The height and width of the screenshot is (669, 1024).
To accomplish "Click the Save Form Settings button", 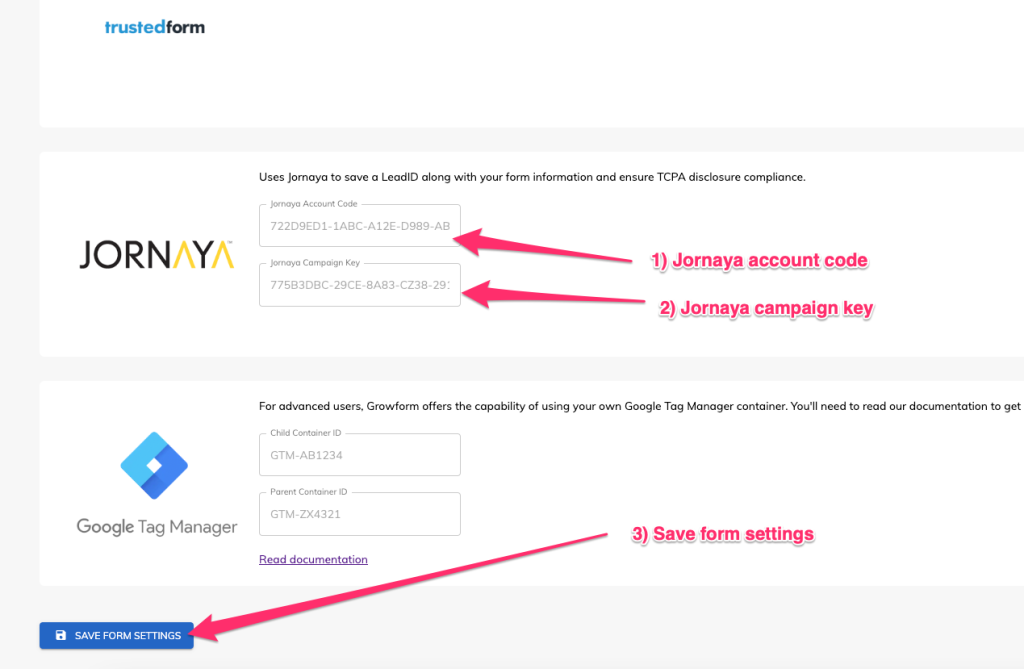I will (x=116, y=635).
